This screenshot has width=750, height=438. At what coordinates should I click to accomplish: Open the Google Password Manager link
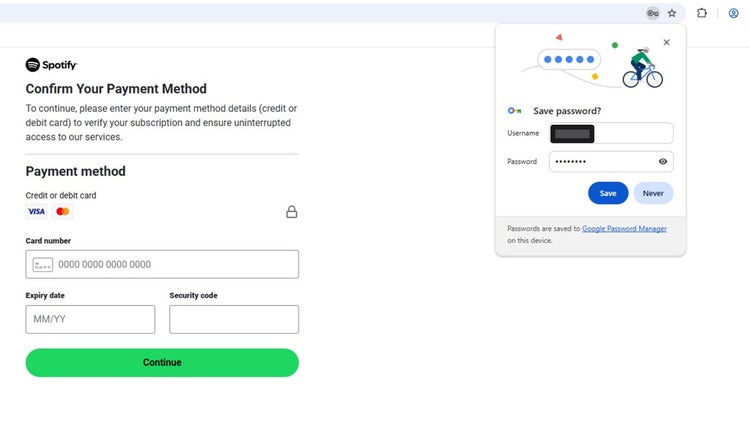point(624,229)
